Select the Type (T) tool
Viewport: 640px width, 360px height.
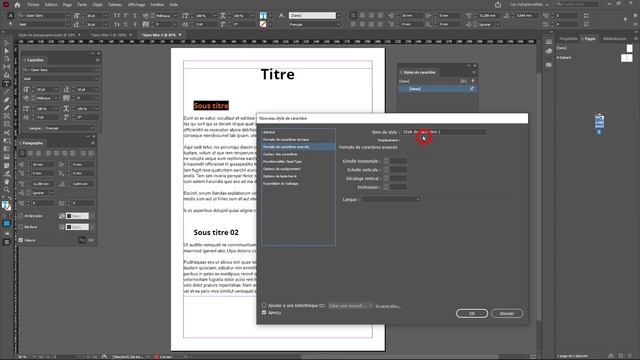[7, 84]
